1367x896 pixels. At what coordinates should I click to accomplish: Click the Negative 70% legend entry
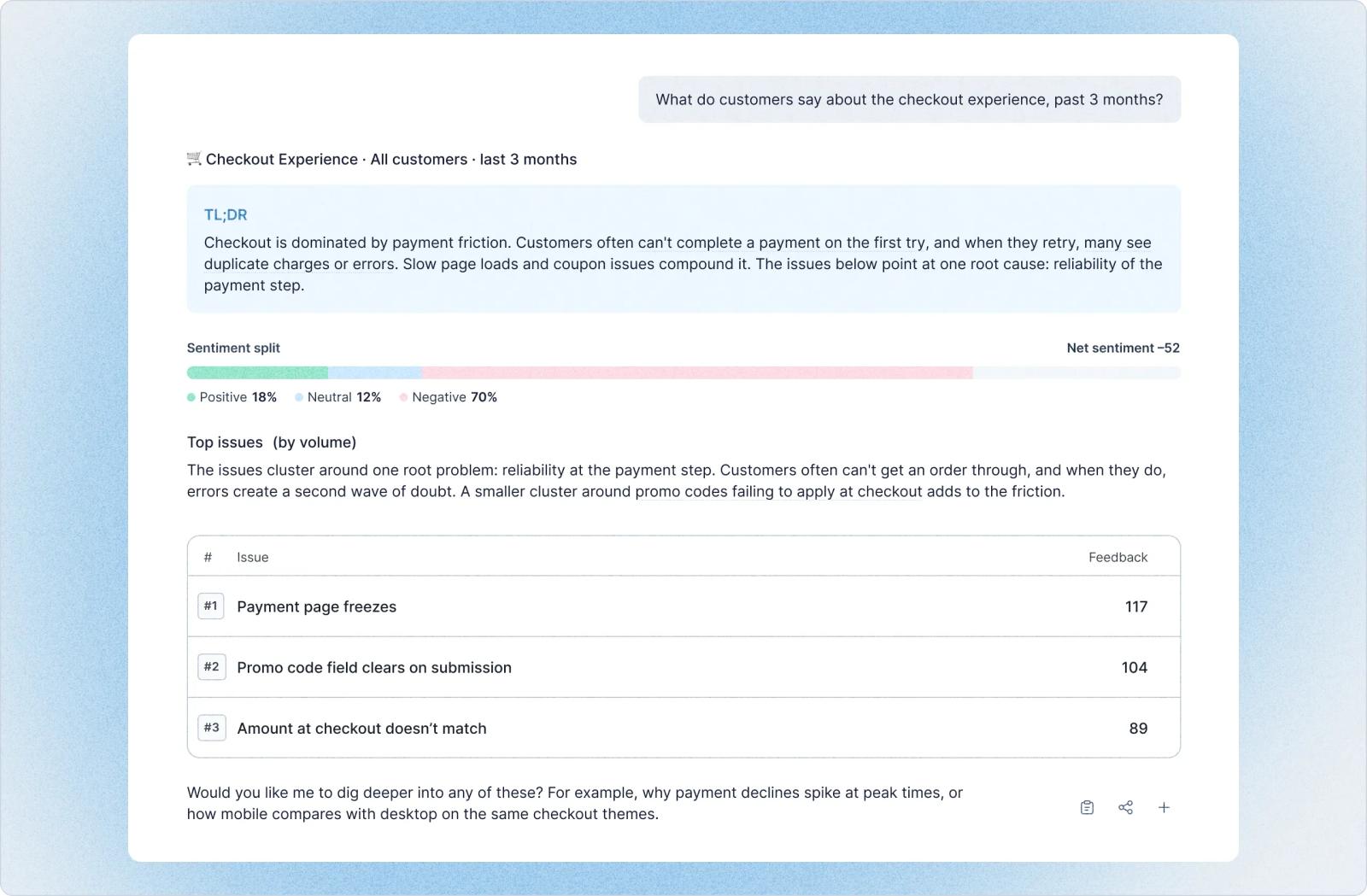[448, 397]
